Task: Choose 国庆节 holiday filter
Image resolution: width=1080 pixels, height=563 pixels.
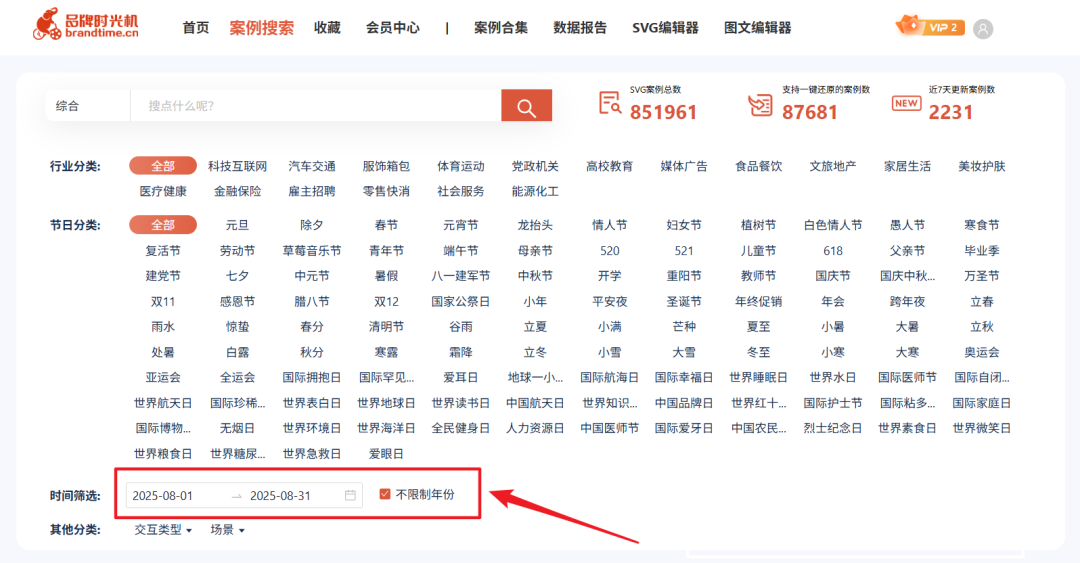Action: click(833, 276)
